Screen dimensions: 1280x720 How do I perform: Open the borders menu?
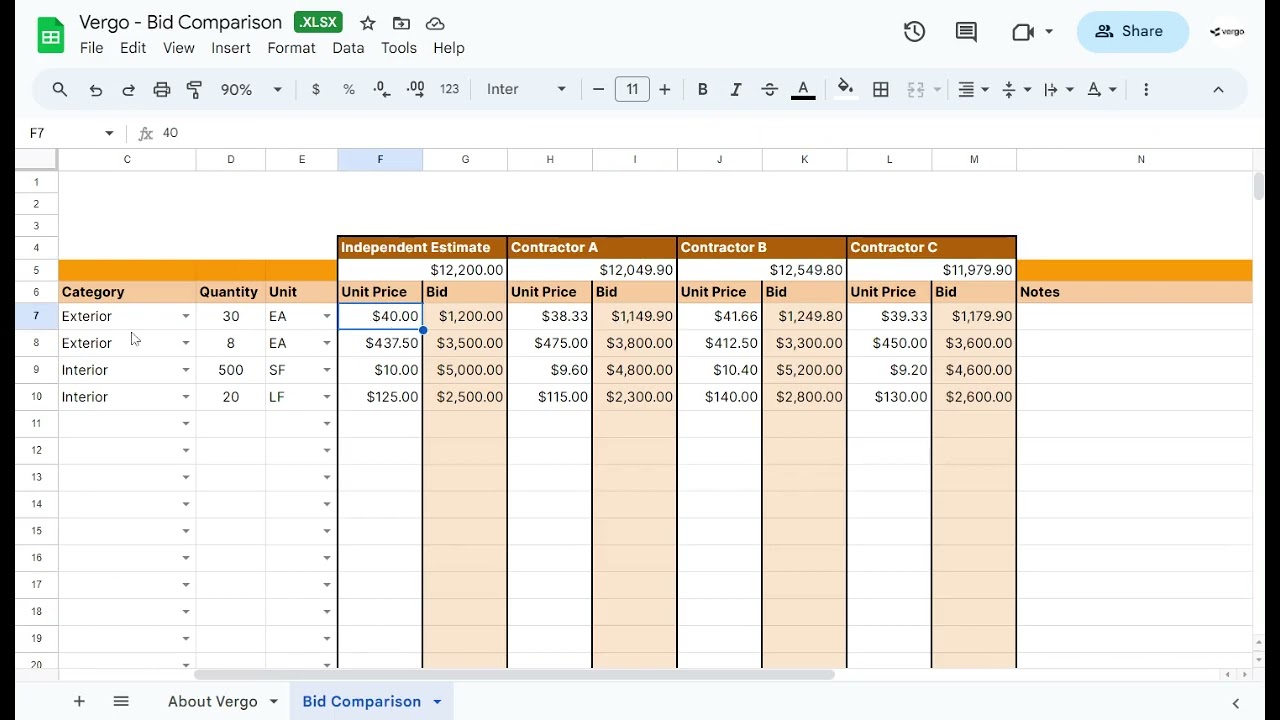[x=881, y=90]
